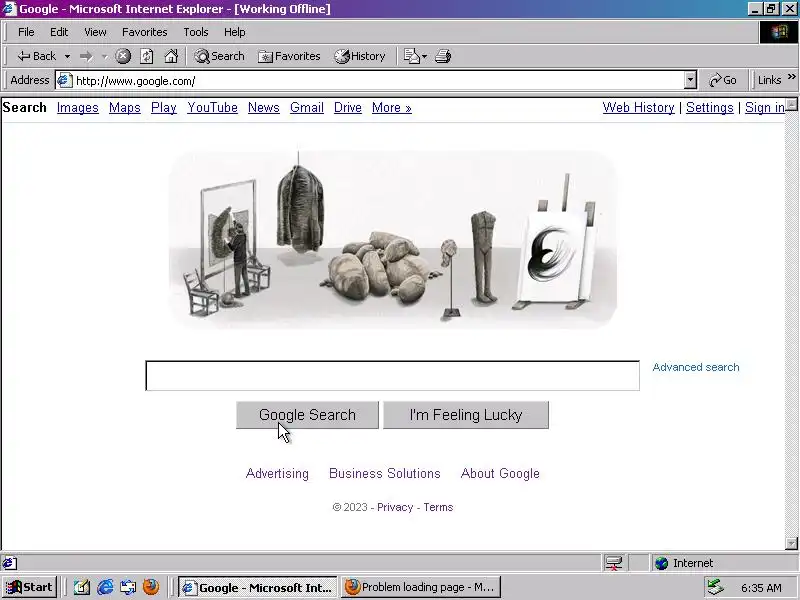Open the Business Solutions link

click(x=385, y=473)
